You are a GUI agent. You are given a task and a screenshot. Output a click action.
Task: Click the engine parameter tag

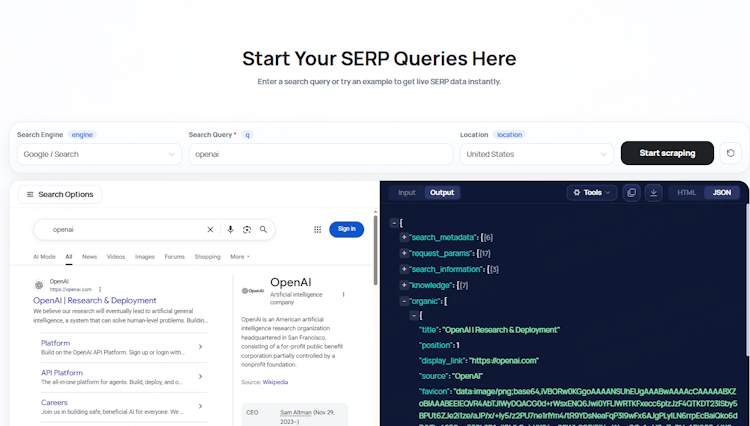[82, 135]
